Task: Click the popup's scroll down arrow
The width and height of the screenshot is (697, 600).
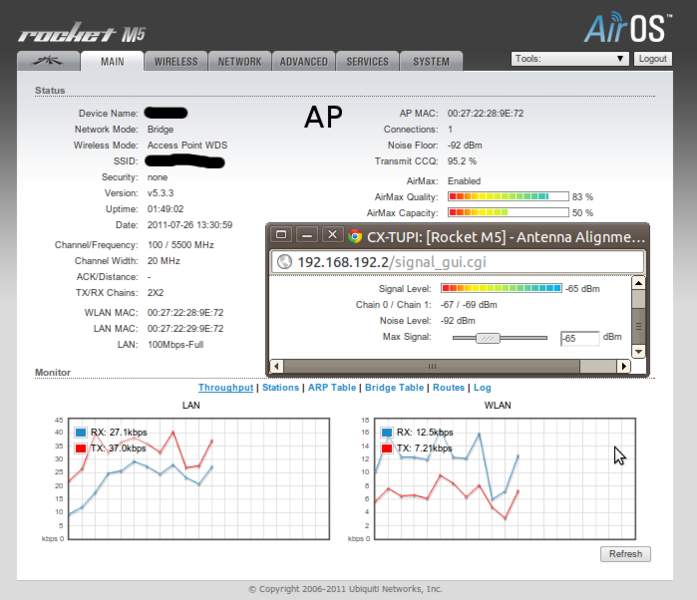Action: coord(638,352)
